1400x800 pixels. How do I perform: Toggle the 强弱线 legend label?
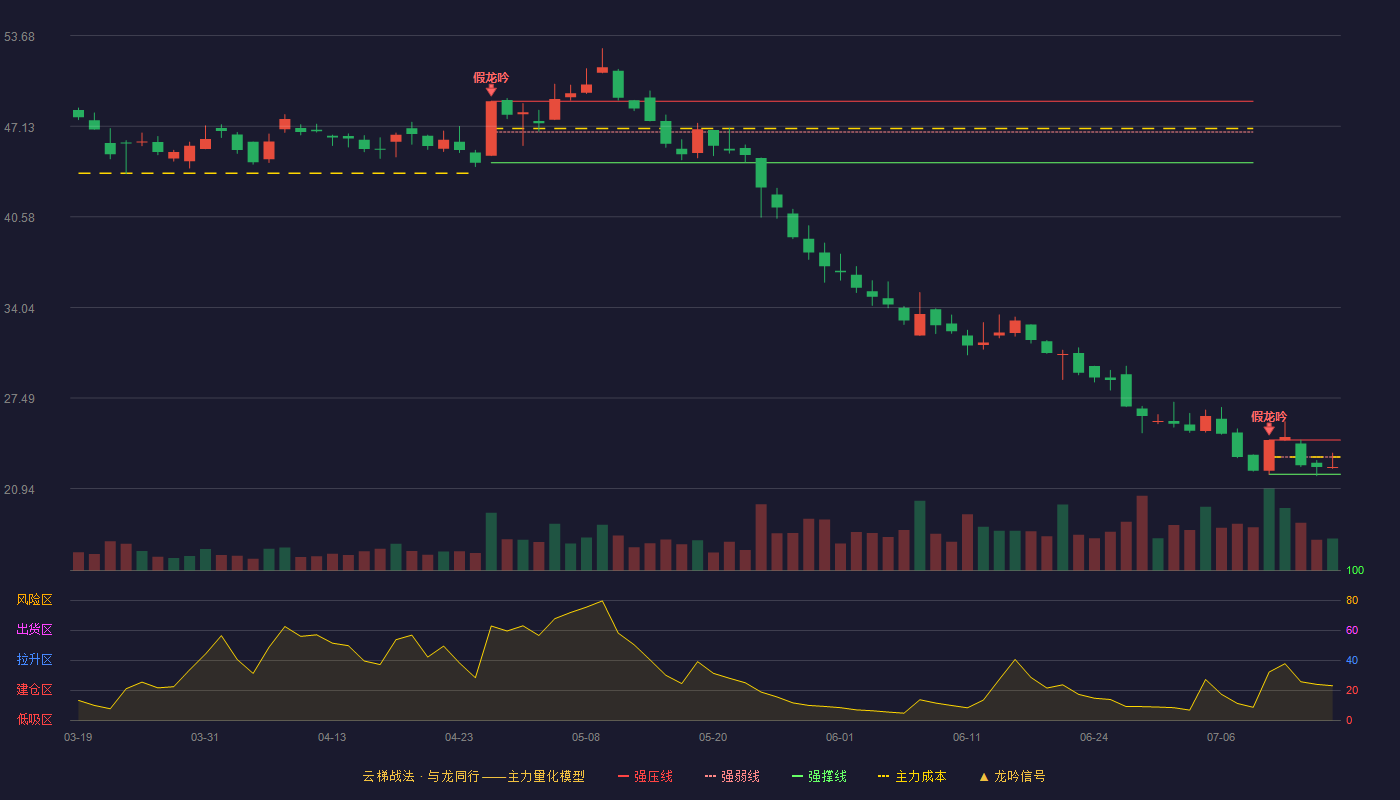740,776
